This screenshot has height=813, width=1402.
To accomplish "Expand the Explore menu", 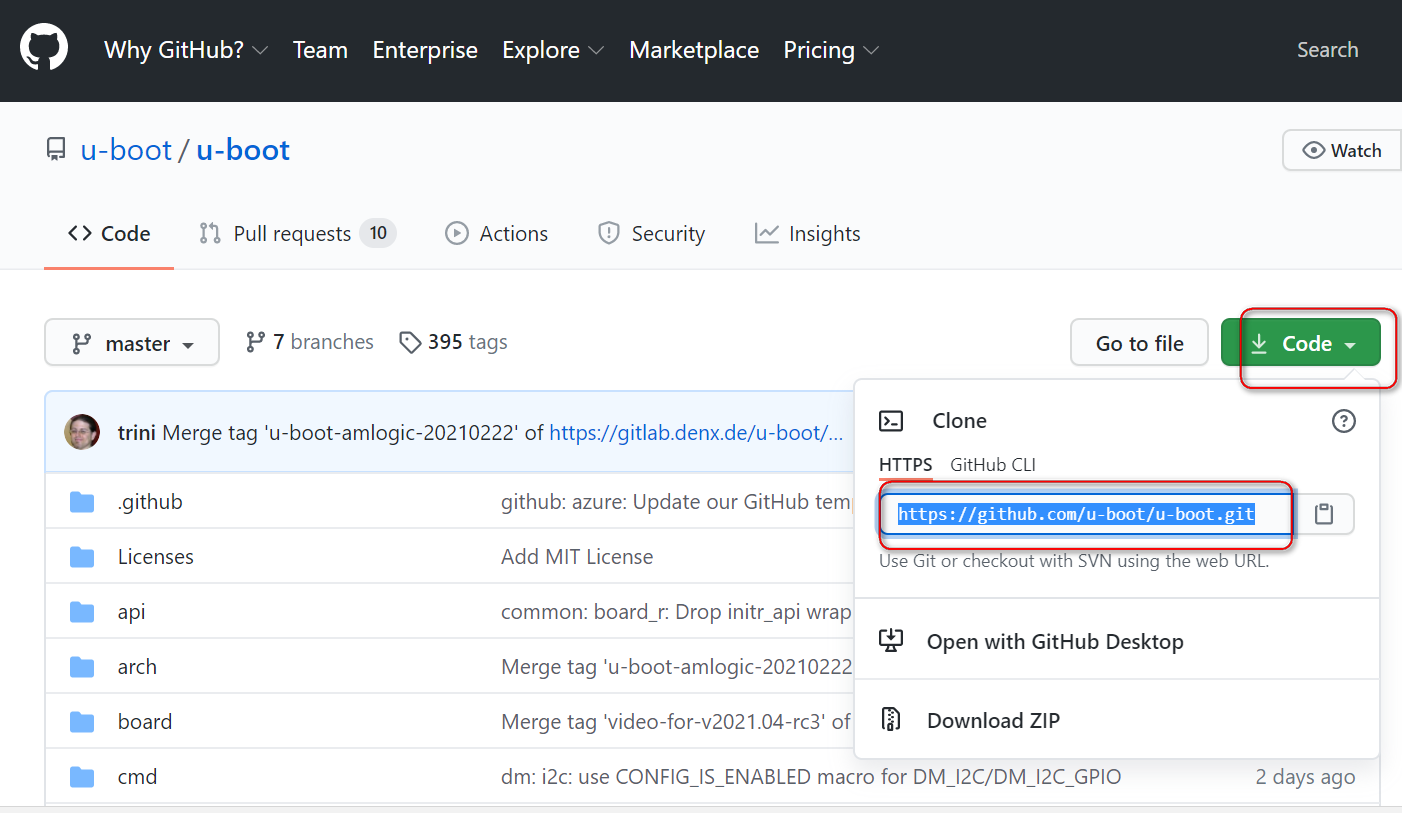I will coord(553,50).
